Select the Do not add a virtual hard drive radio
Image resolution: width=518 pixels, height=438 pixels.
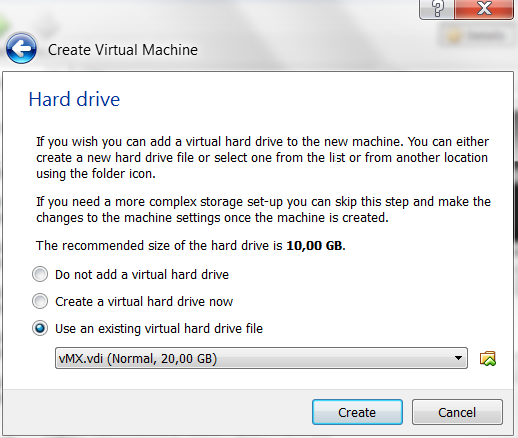click(x=40, y=274)
